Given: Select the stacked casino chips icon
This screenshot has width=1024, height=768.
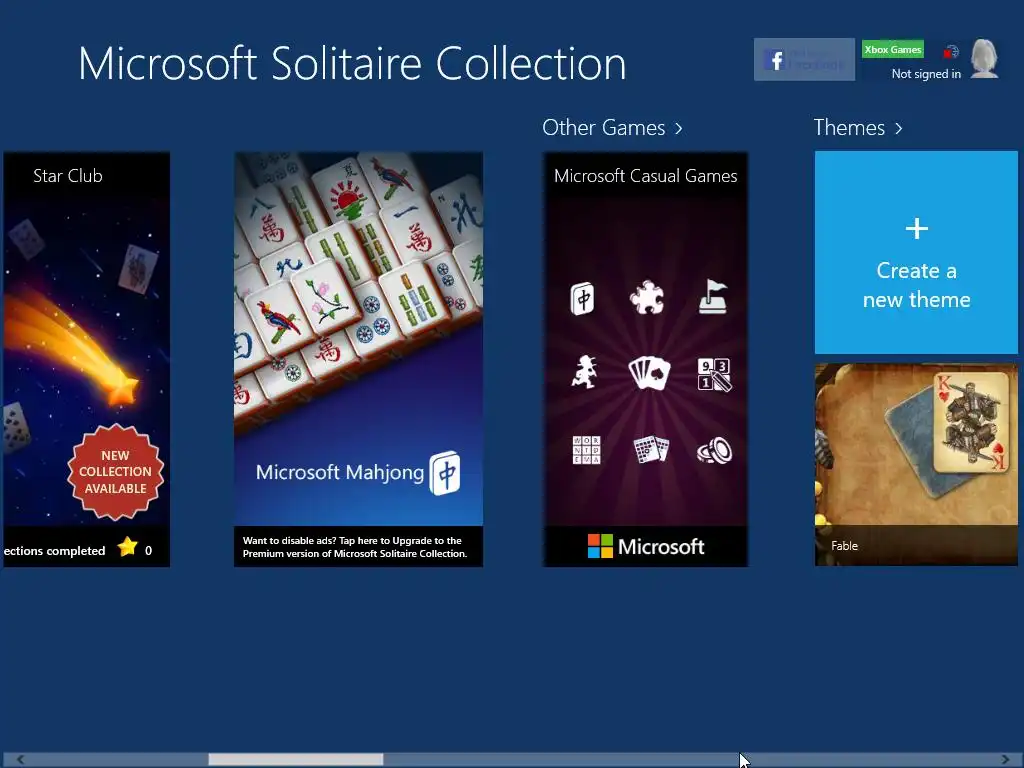Looking at the screenshot, I should click(x=714, y=451).
